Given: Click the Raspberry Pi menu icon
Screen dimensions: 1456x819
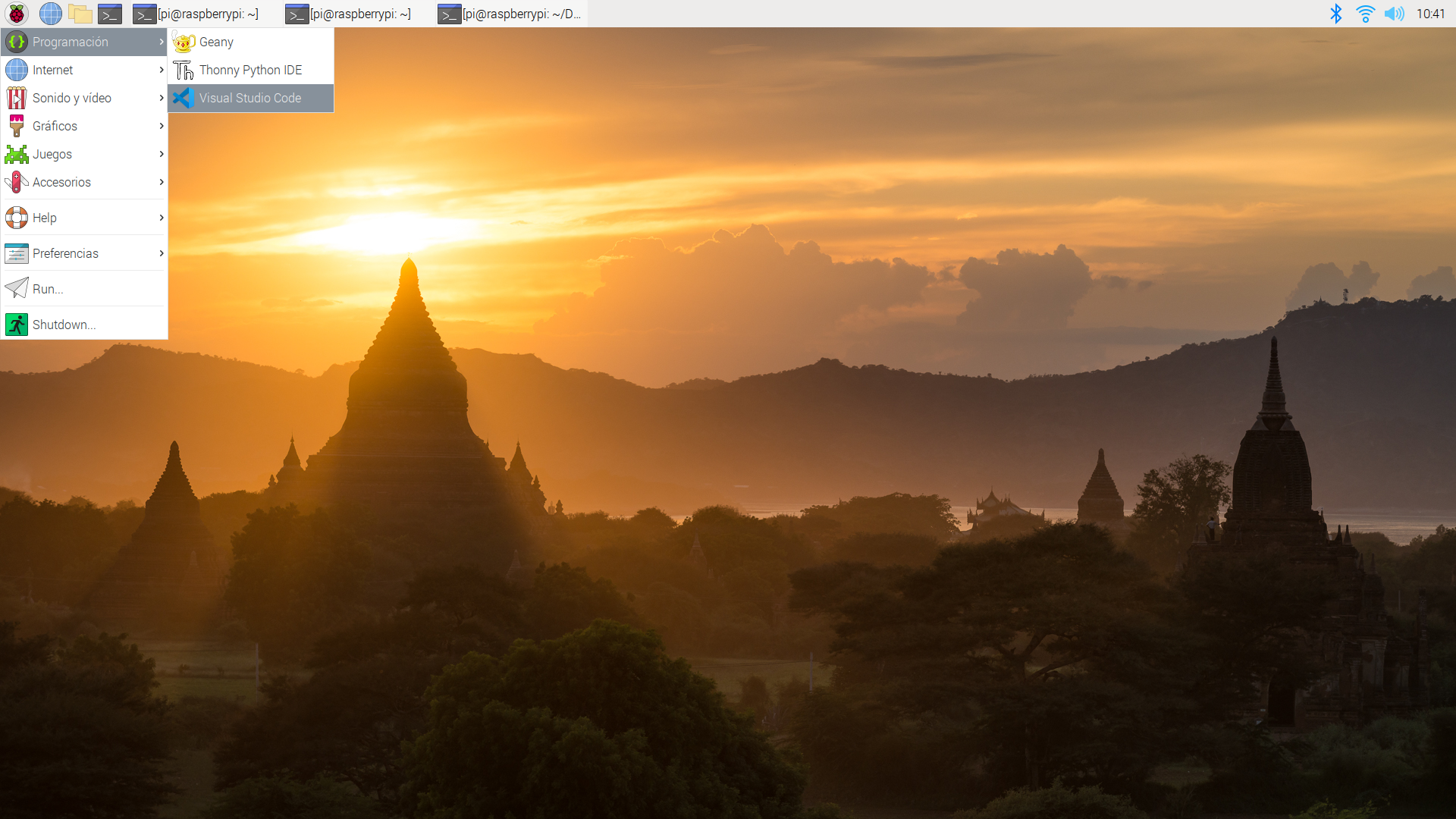Looking at the screenshot, I should (x=17, y=14).
